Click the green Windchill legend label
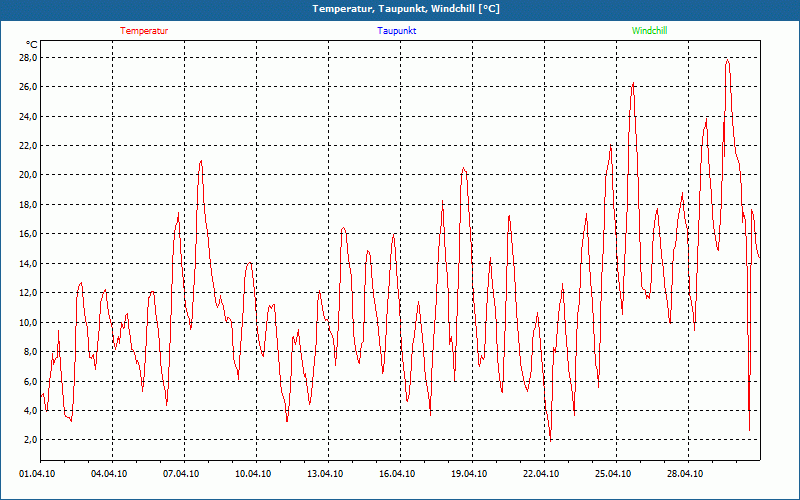The height and width of the screenshot is (500, 800). click(x=649, y=31)
